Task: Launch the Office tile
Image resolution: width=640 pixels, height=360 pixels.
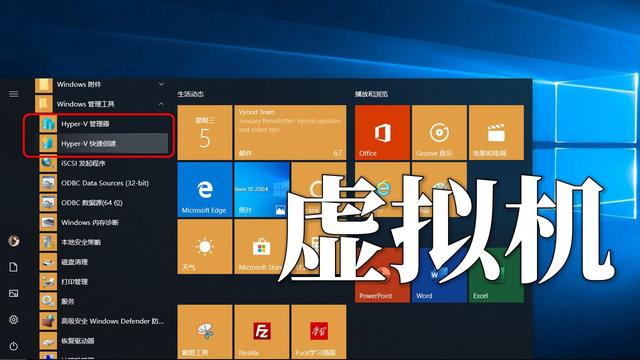Action: tap(382, 133)
